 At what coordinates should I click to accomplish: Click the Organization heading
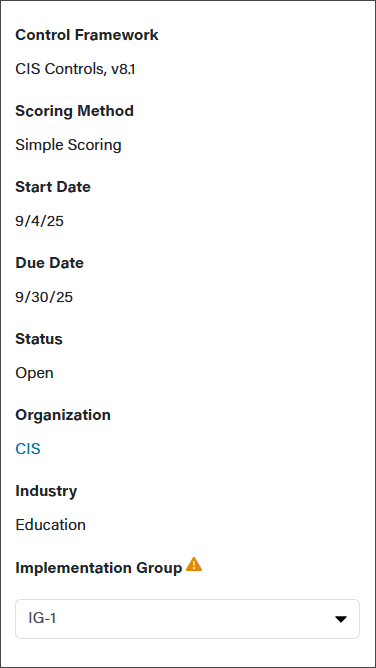(63, 415)
